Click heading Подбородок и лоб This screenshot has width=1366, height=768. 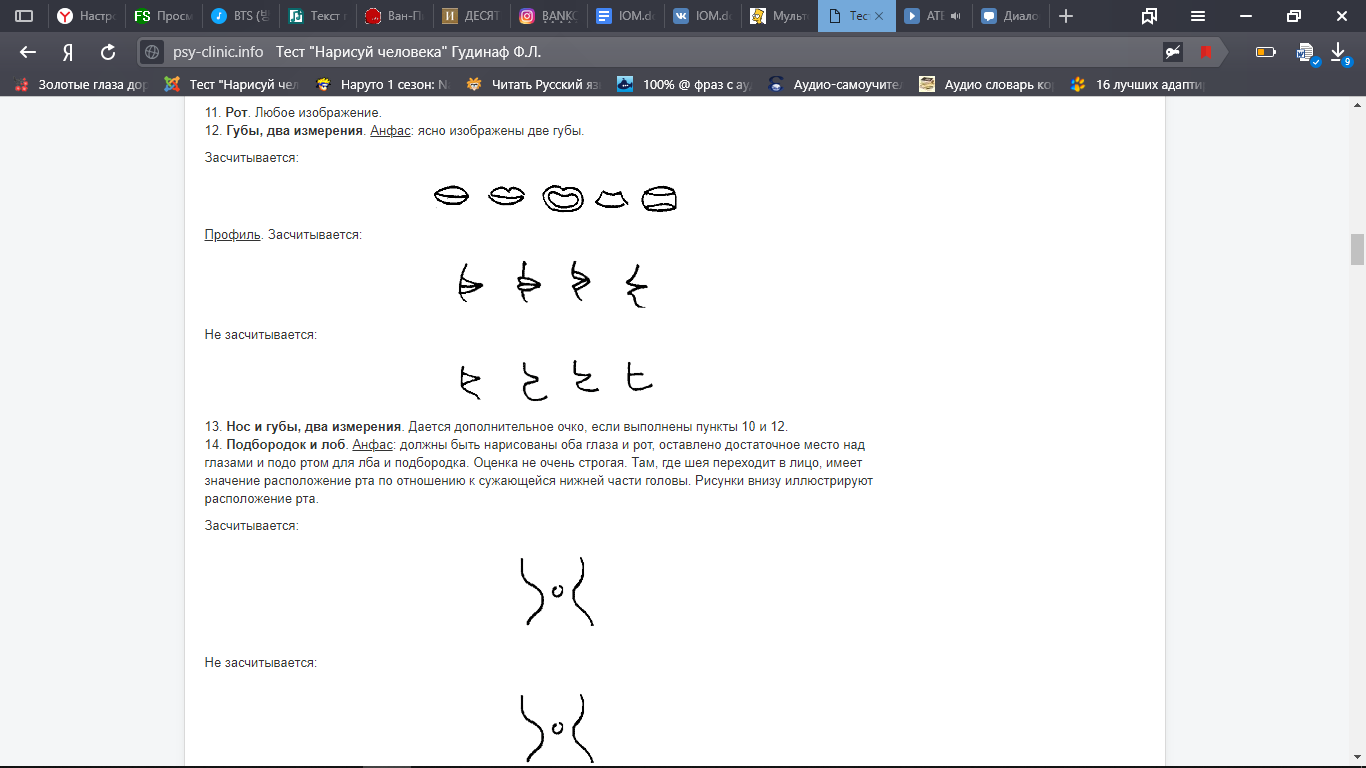click(x=286, y=444)
